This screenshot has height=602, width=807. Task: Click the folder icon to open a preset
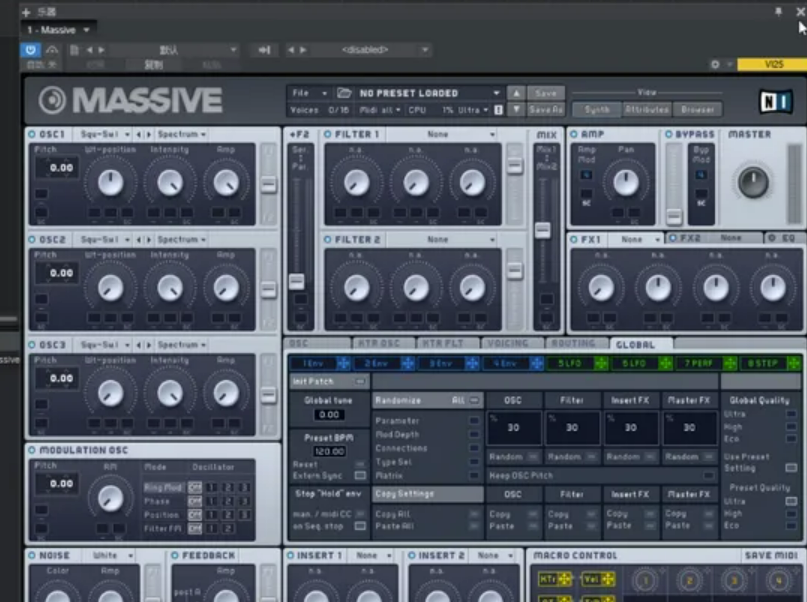coord(344,93)
